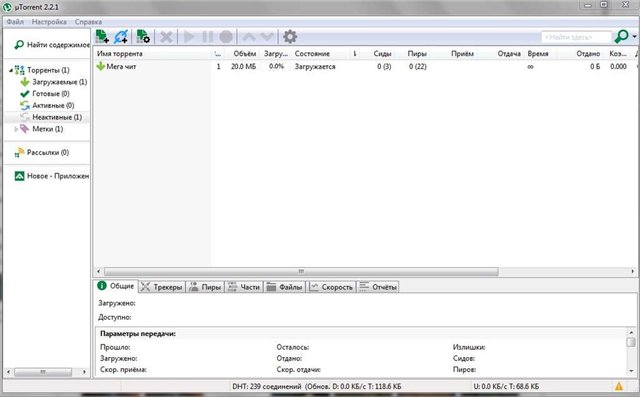Click the torrent list scroll-left arrow

point(98,271)
